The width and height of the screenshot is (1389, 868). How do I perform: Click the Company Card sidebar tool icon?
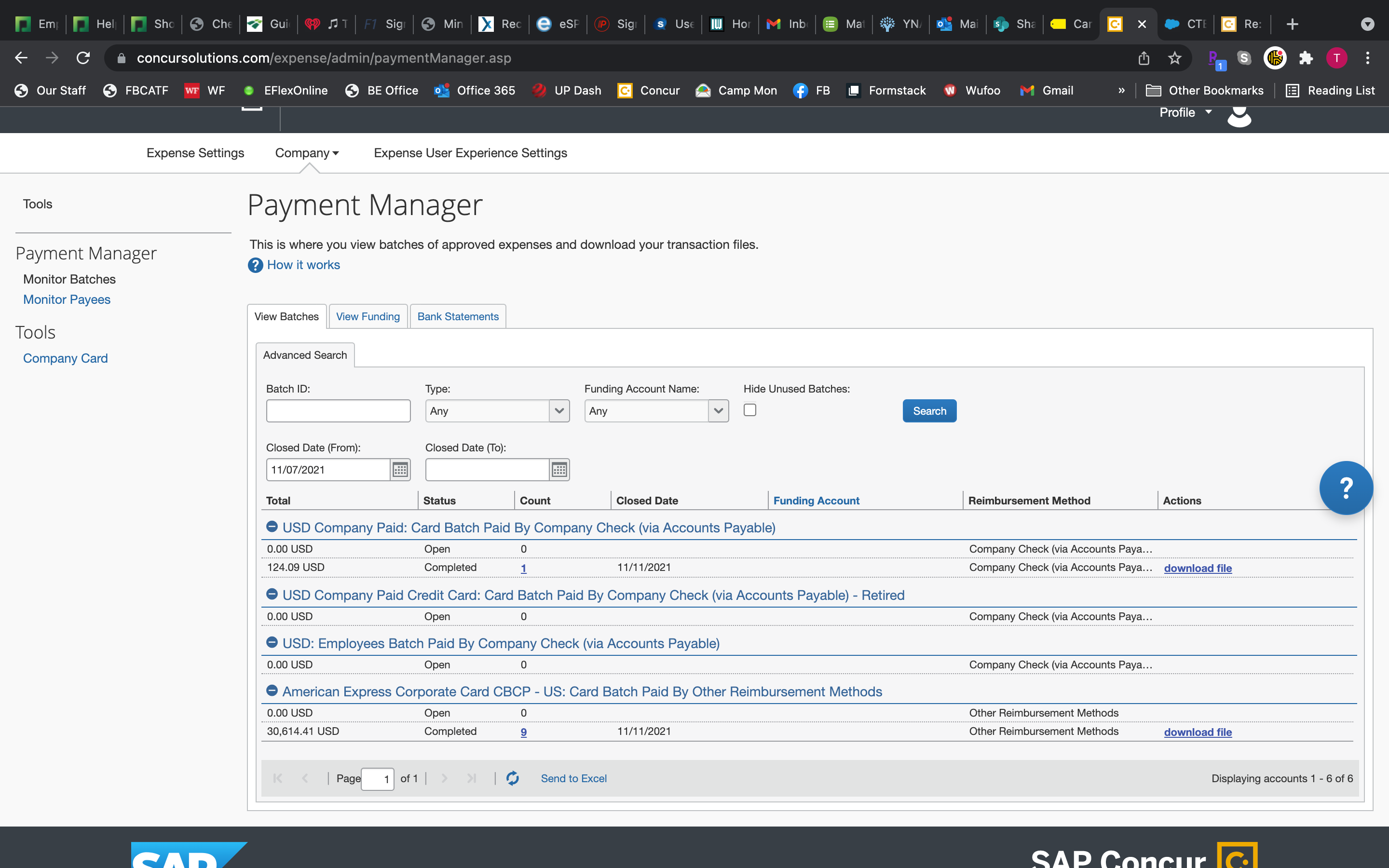click(65, 357)
